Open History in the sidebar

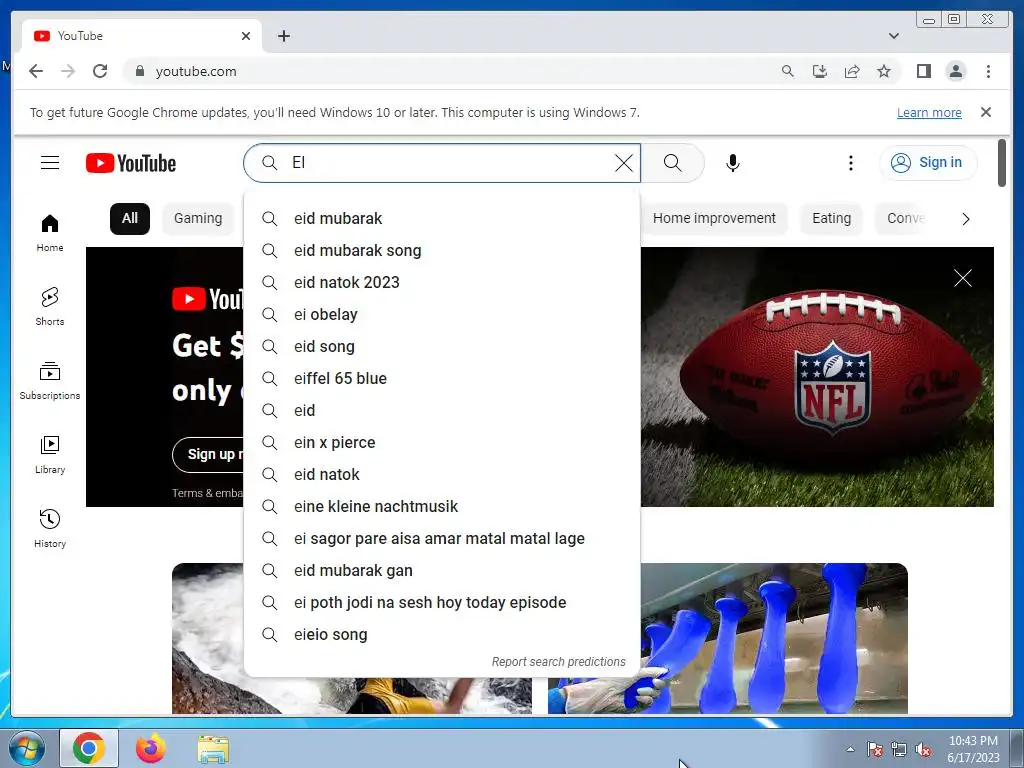point(50,528)
